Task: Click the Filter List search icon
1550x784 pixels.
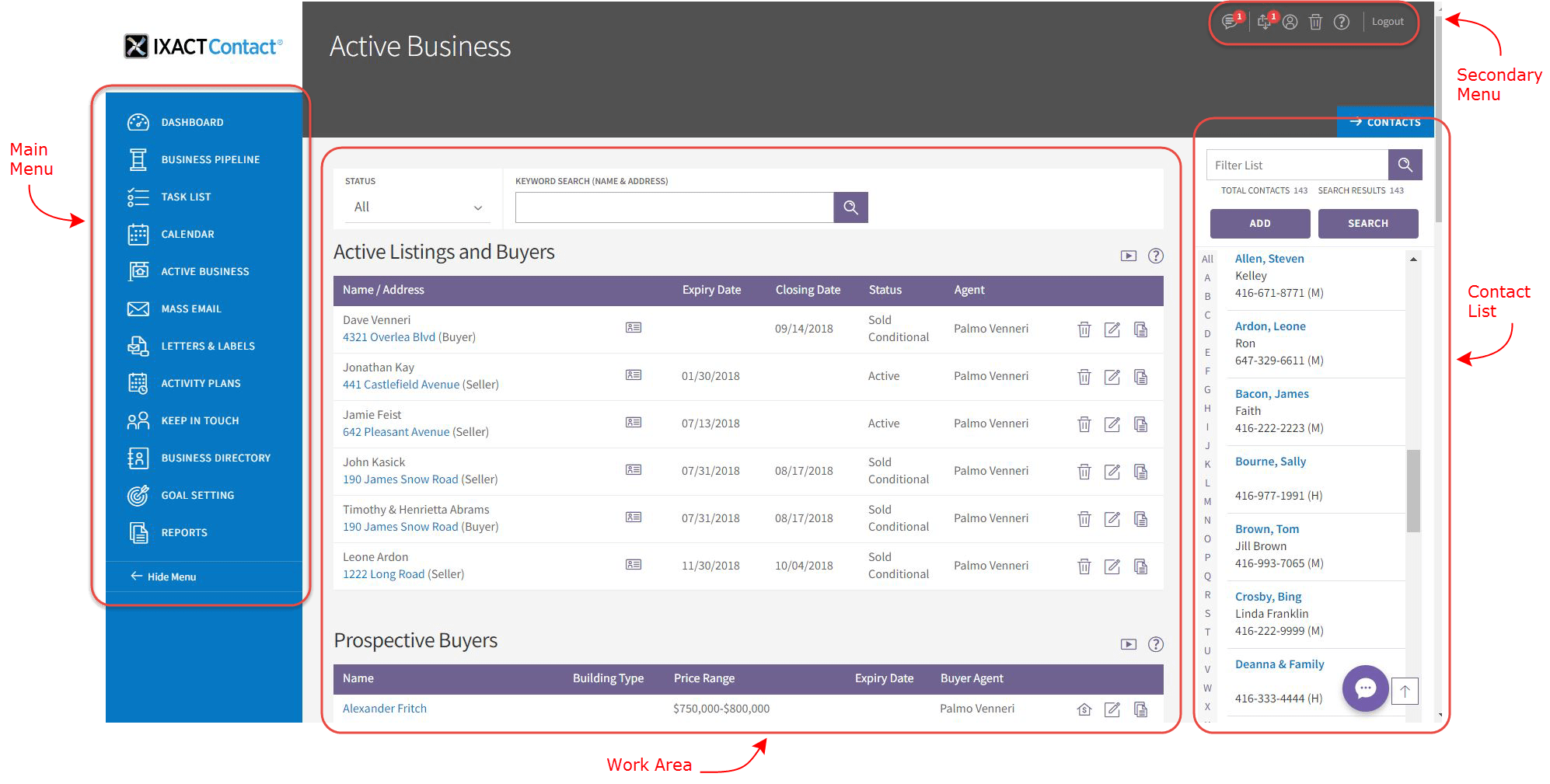Action: point(1405,165)
